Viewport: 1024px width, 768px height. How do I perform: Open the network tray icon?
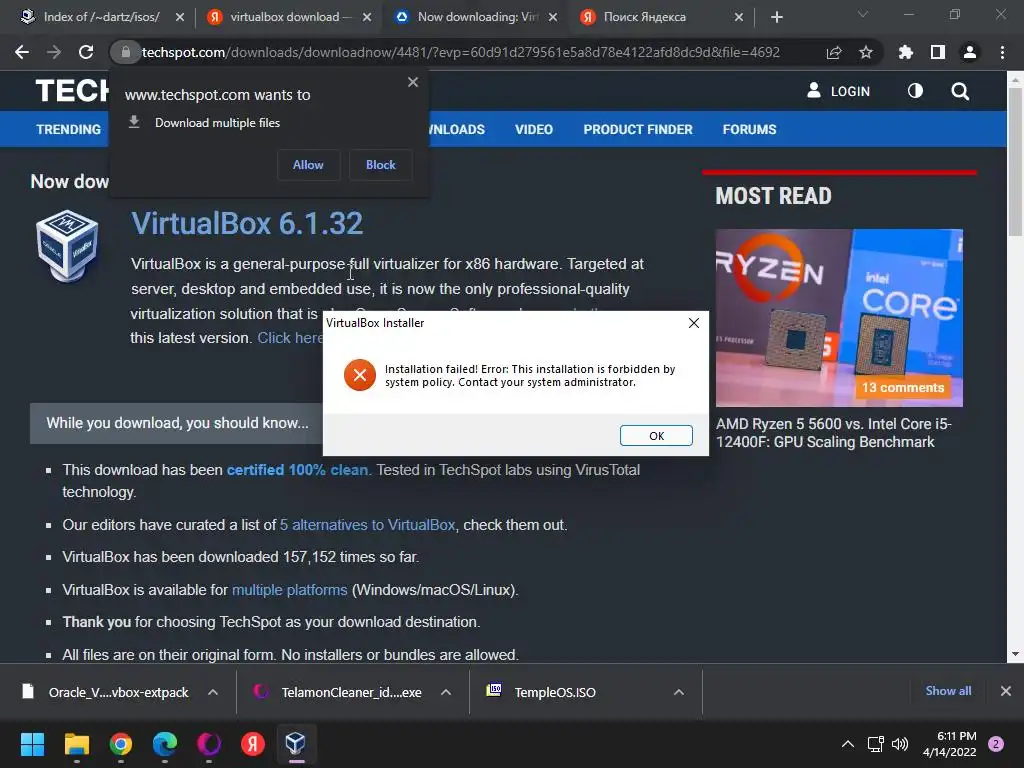tap(875, 744)
